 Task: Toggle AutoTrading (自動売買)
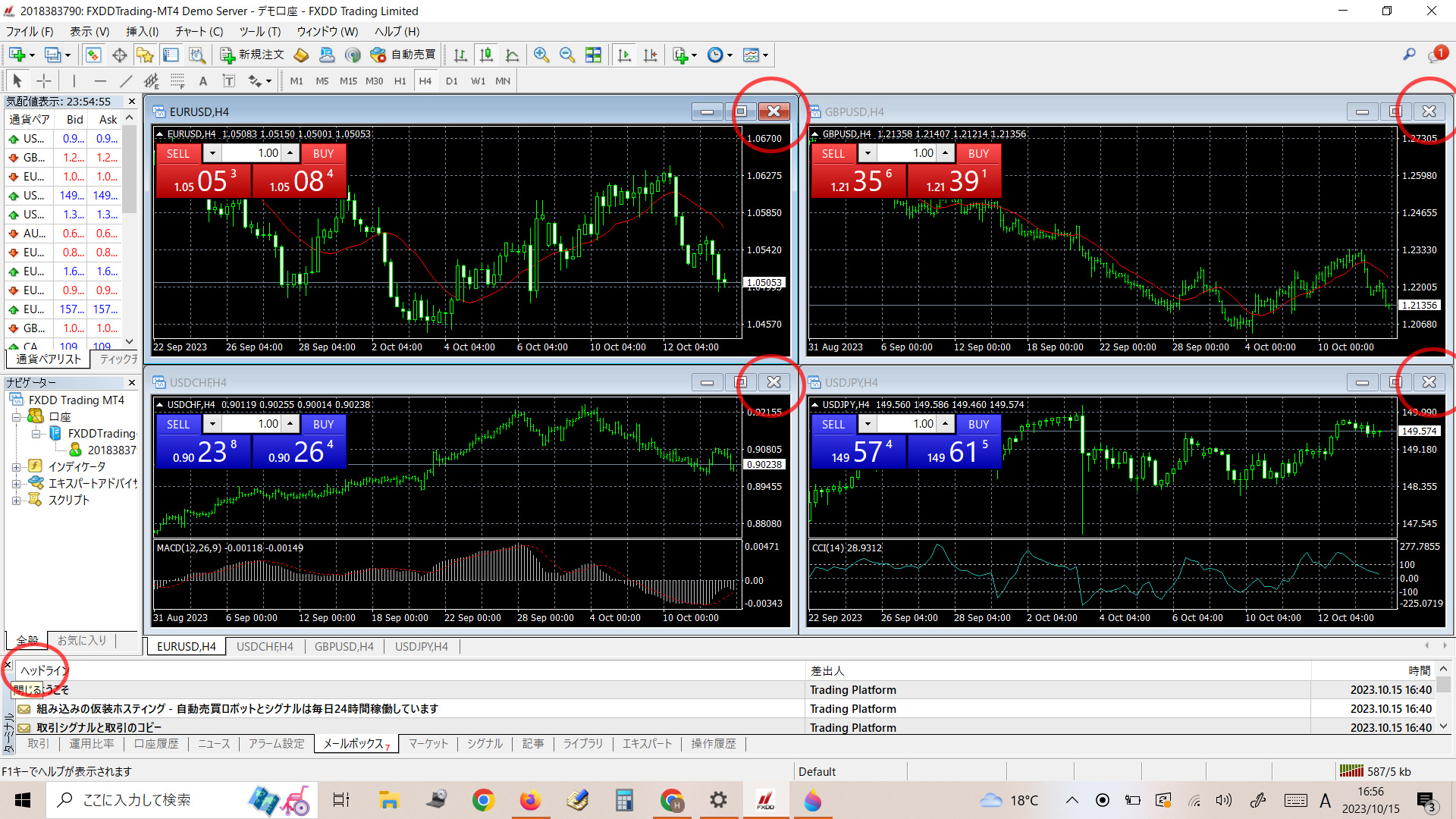[x=403, y=55]
